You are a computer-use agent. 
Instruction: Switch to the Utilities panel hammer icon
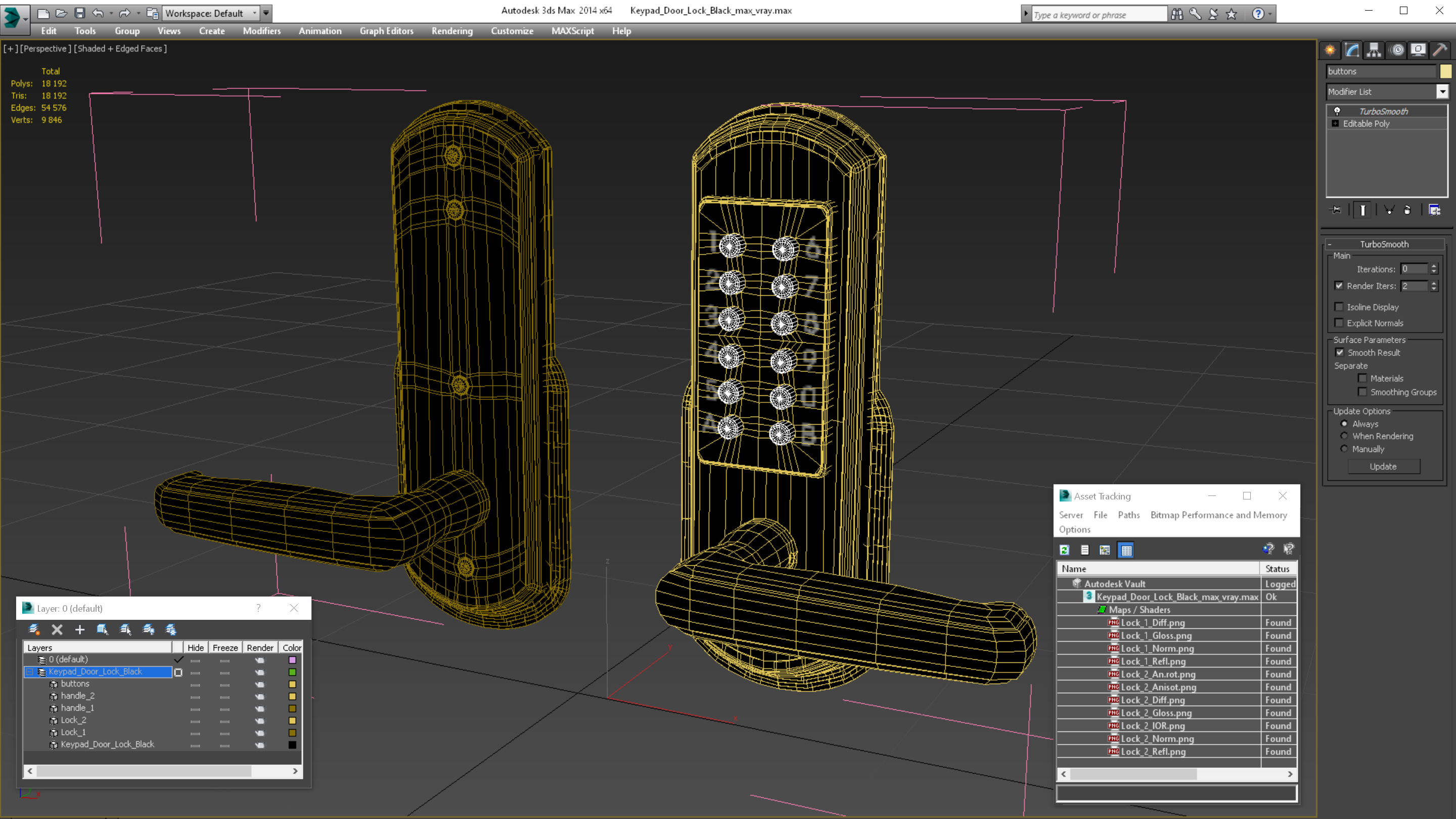pyautogui.click(x=1440, y=51)
